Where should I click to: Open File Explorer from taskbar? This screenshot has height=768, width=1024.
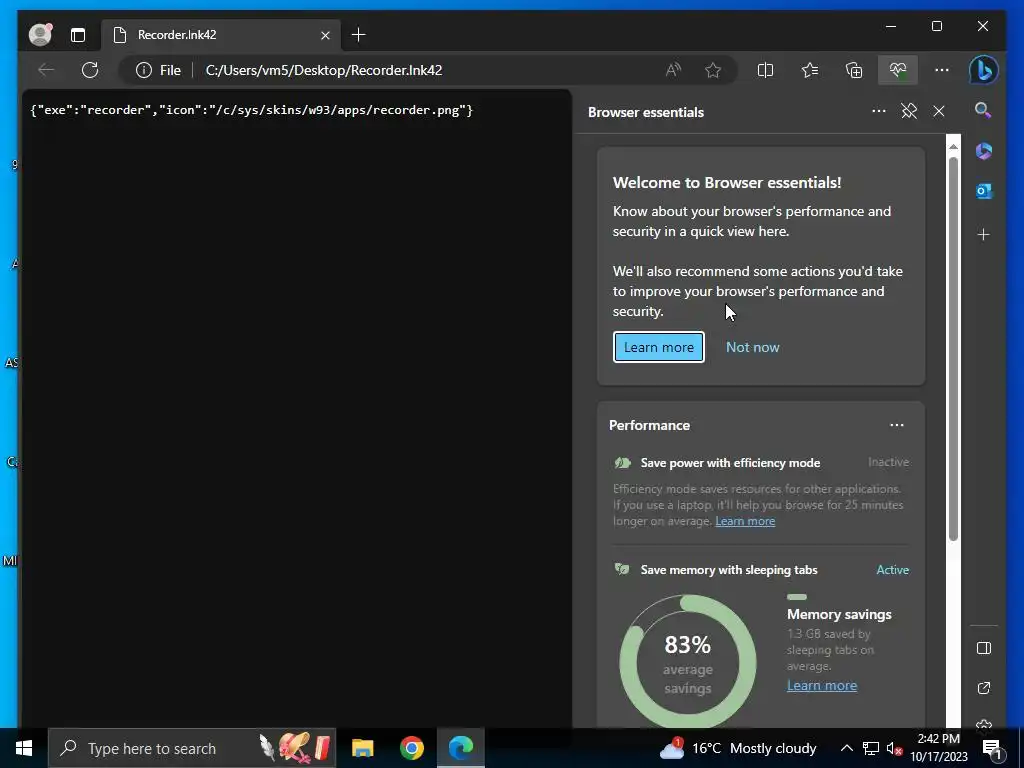tap(362, 748)
